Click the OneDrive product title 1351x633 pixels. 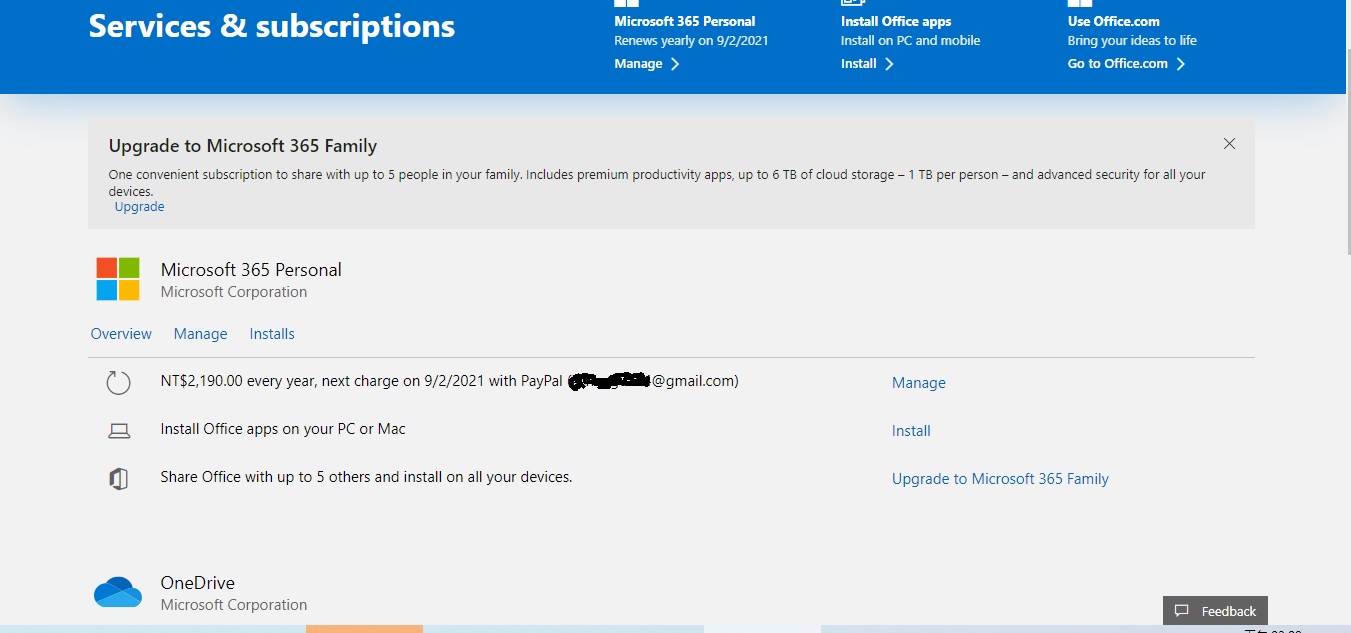(198, 583)
